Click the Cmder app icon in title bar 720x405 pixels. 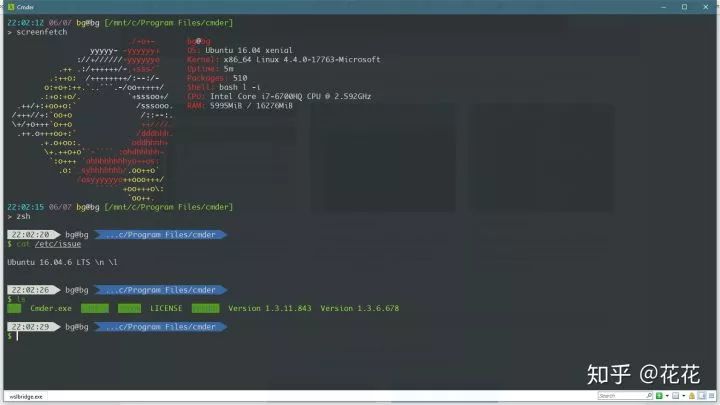pyautogui.click(x=11, y=6)
